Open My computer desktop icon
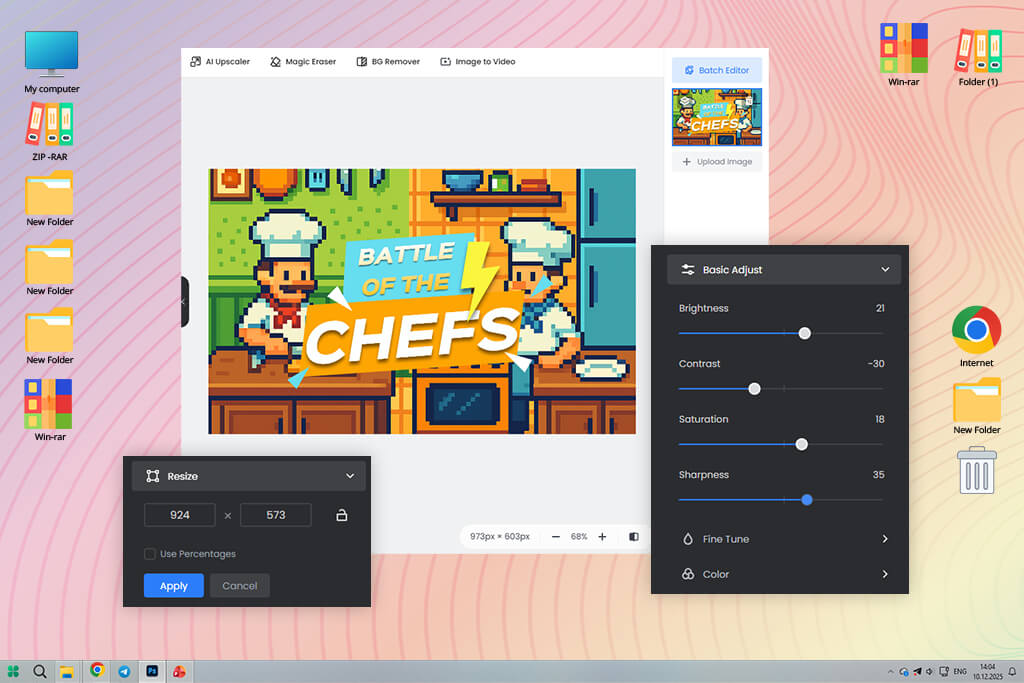Image resolution: width=1024 pixels, height=683 pixels. click(52, 62)
